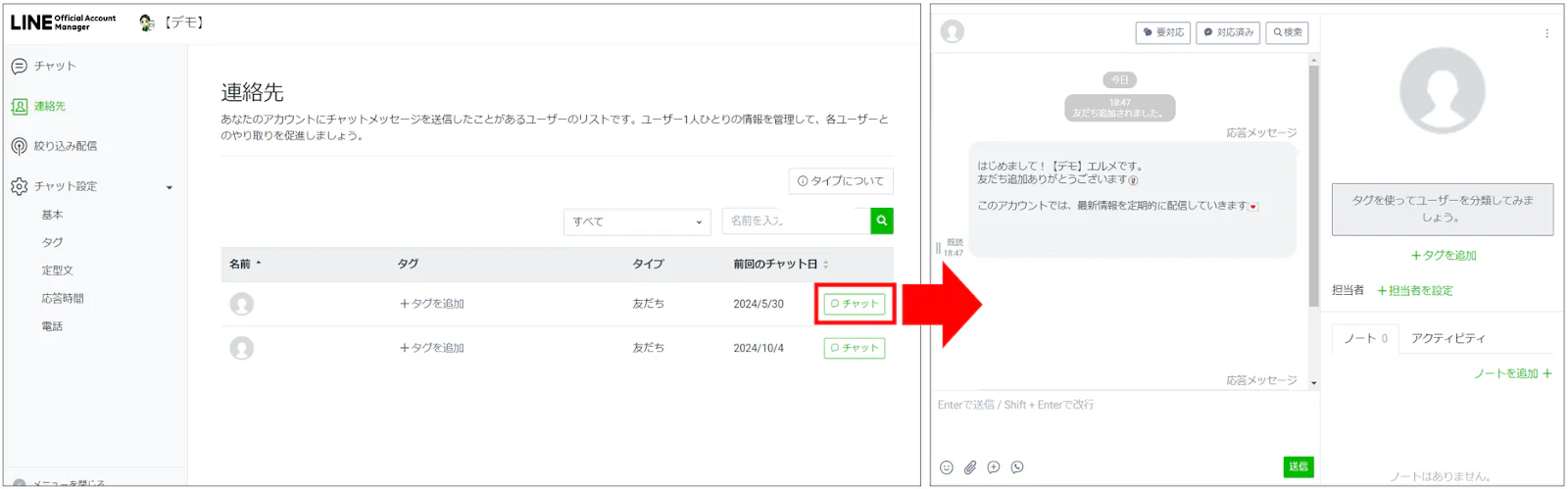The width and height of the screenshot is (1568, 489).
Task: Click the paperclip attach file icon
Action: click(970, 467)
